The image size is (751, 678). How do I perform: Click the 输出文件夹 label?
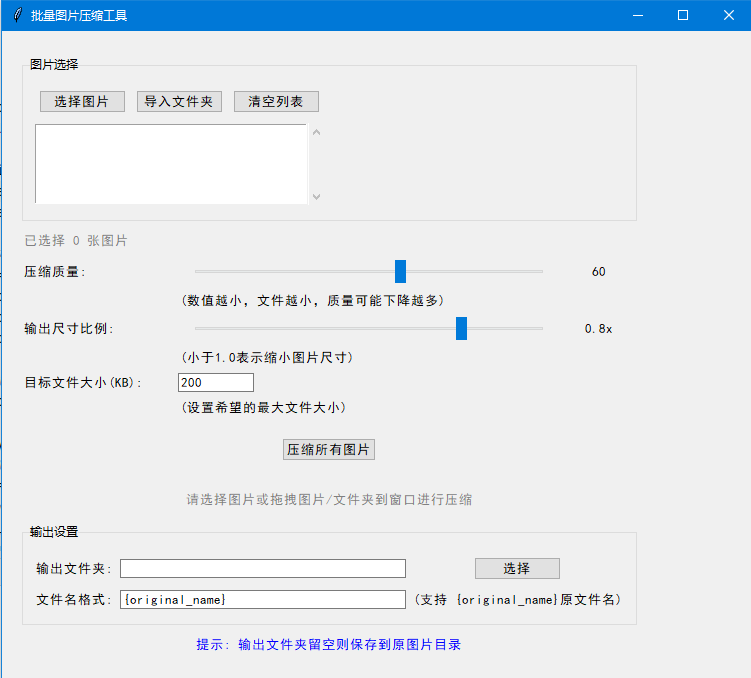[74, 569]
